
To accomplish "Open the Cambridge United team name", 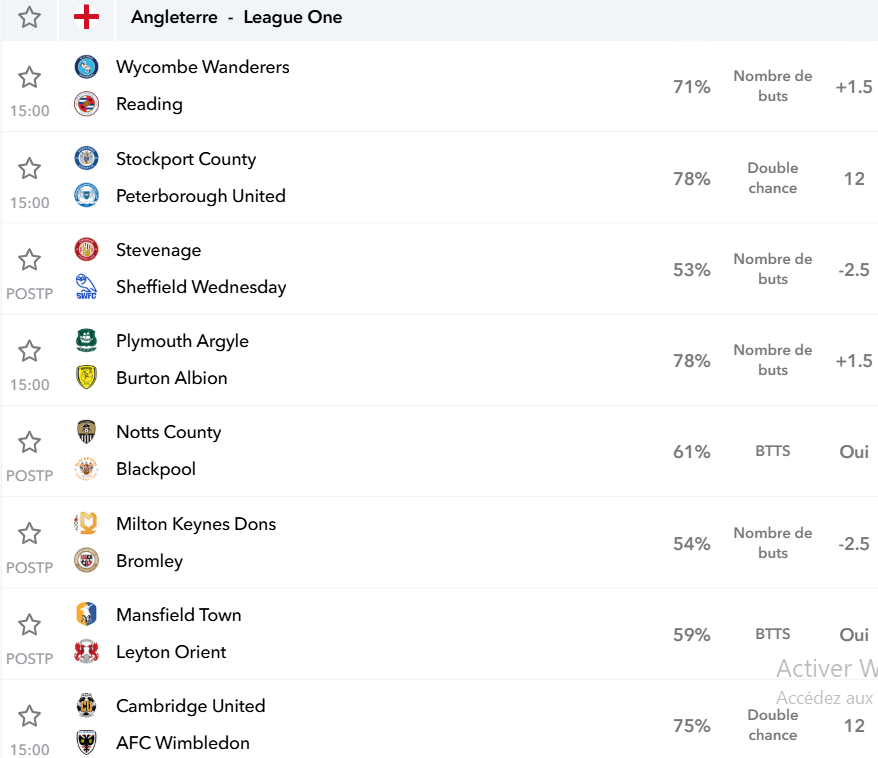I will [x=190, y=706].
